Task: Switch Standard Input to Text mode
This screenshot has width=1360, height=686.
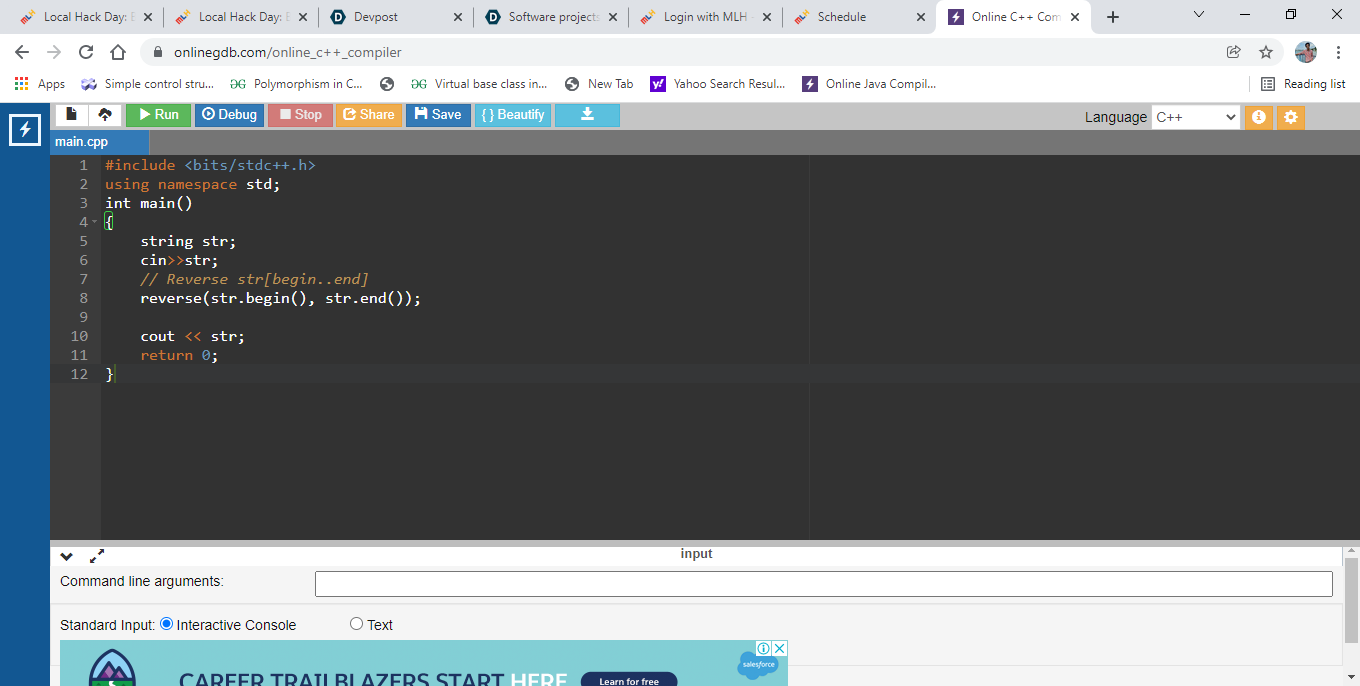Action: click(x=356, y=623)
